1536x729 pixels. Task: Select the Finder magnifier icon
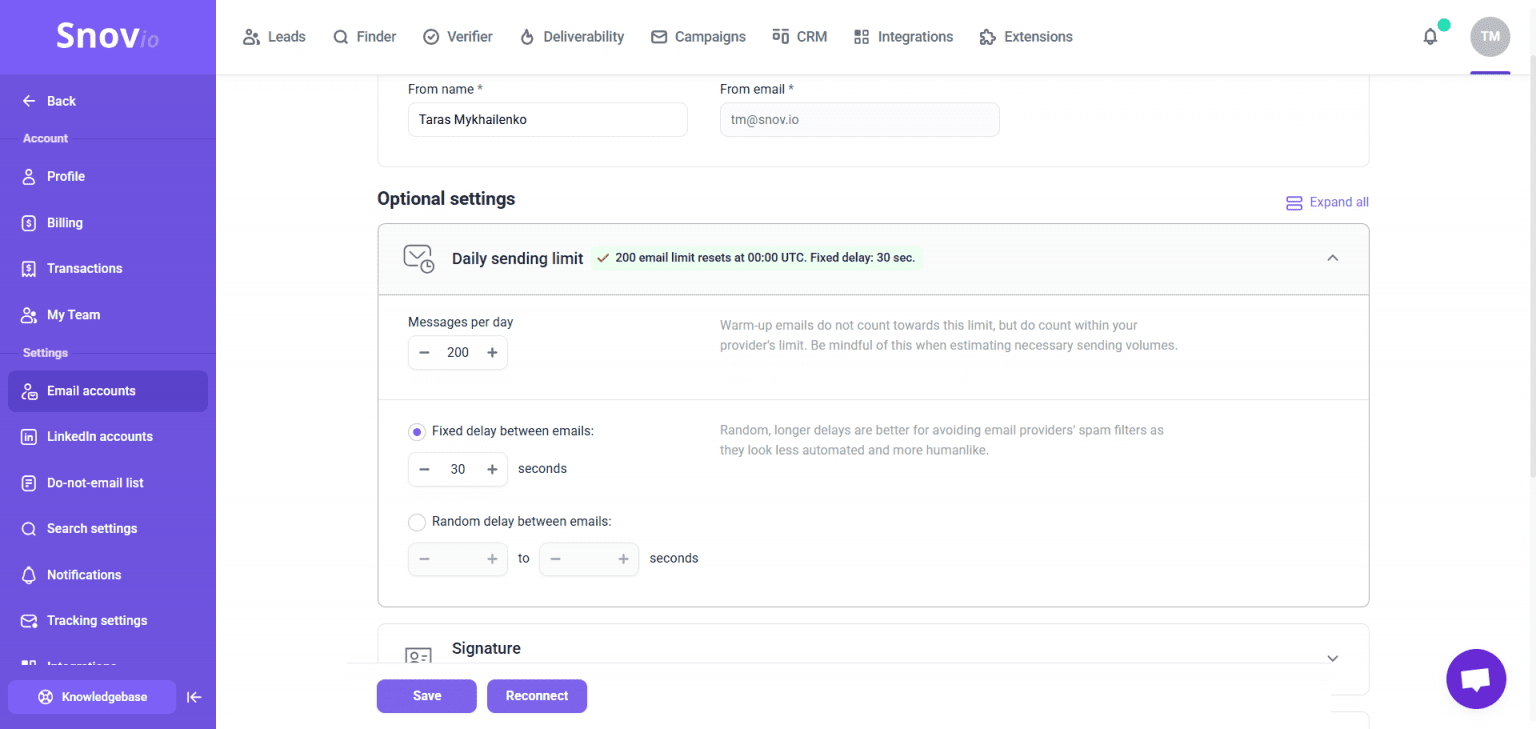pyautogui.click(x=339, y=36)
